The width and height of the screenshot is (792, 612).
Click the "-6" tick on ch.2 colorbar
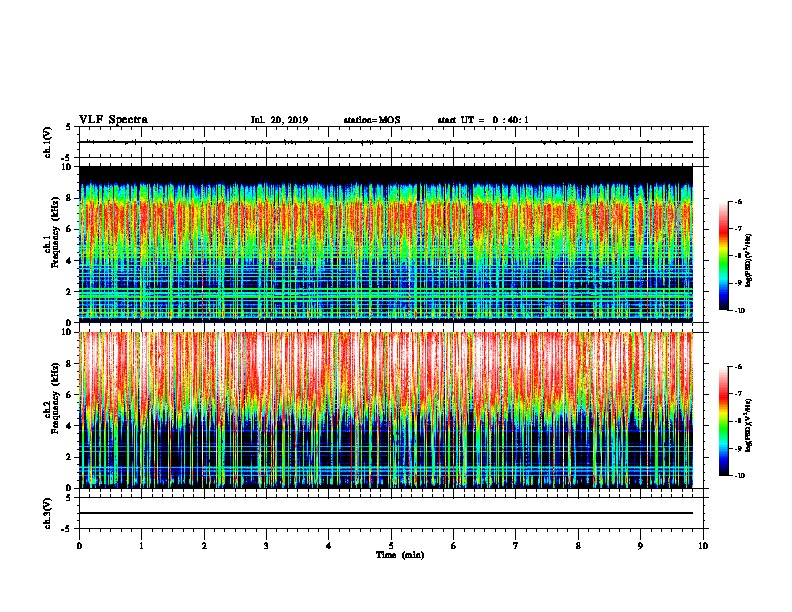[739, 367]
